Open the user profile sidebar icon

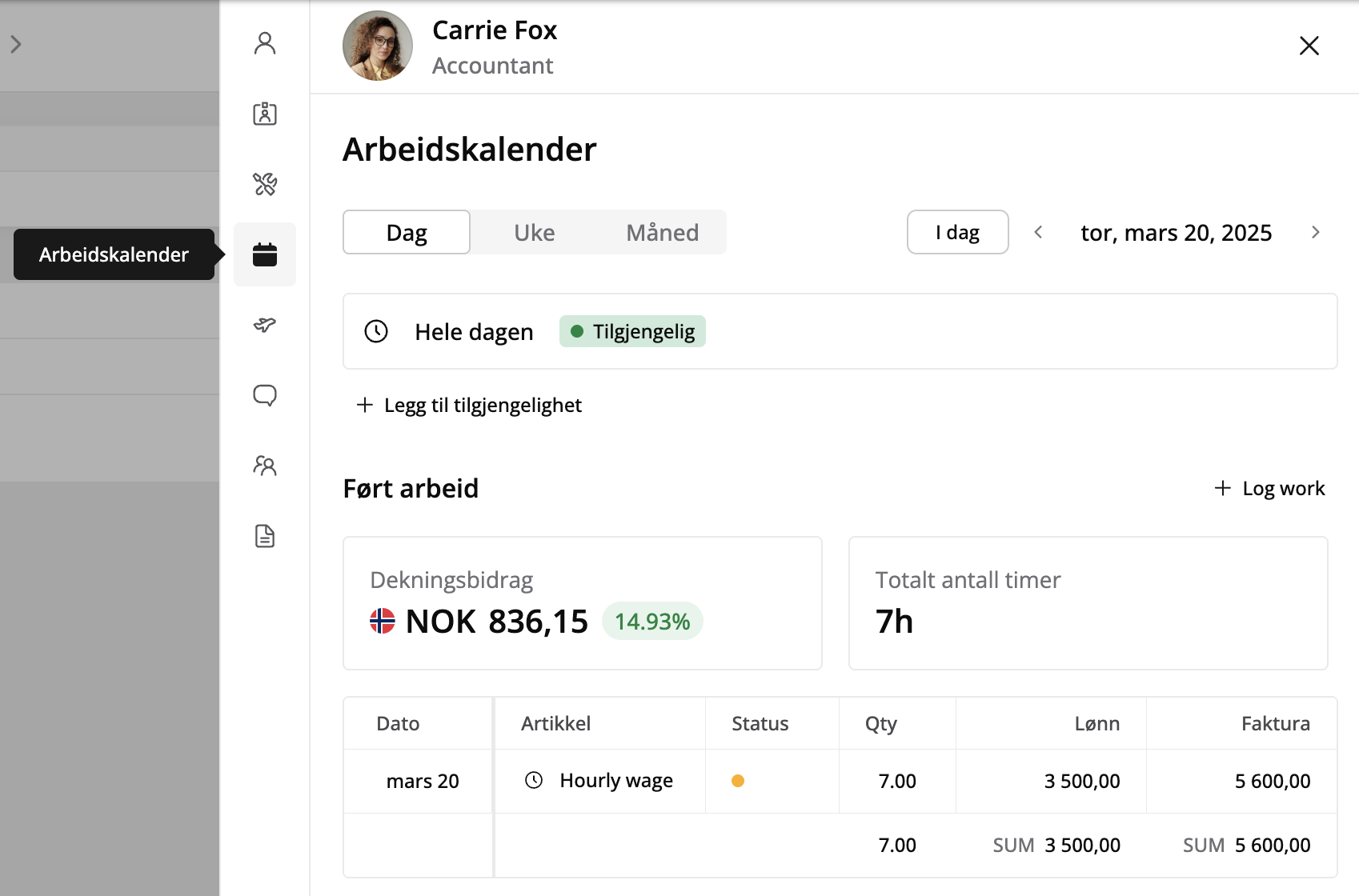click(x=265, y=43)
